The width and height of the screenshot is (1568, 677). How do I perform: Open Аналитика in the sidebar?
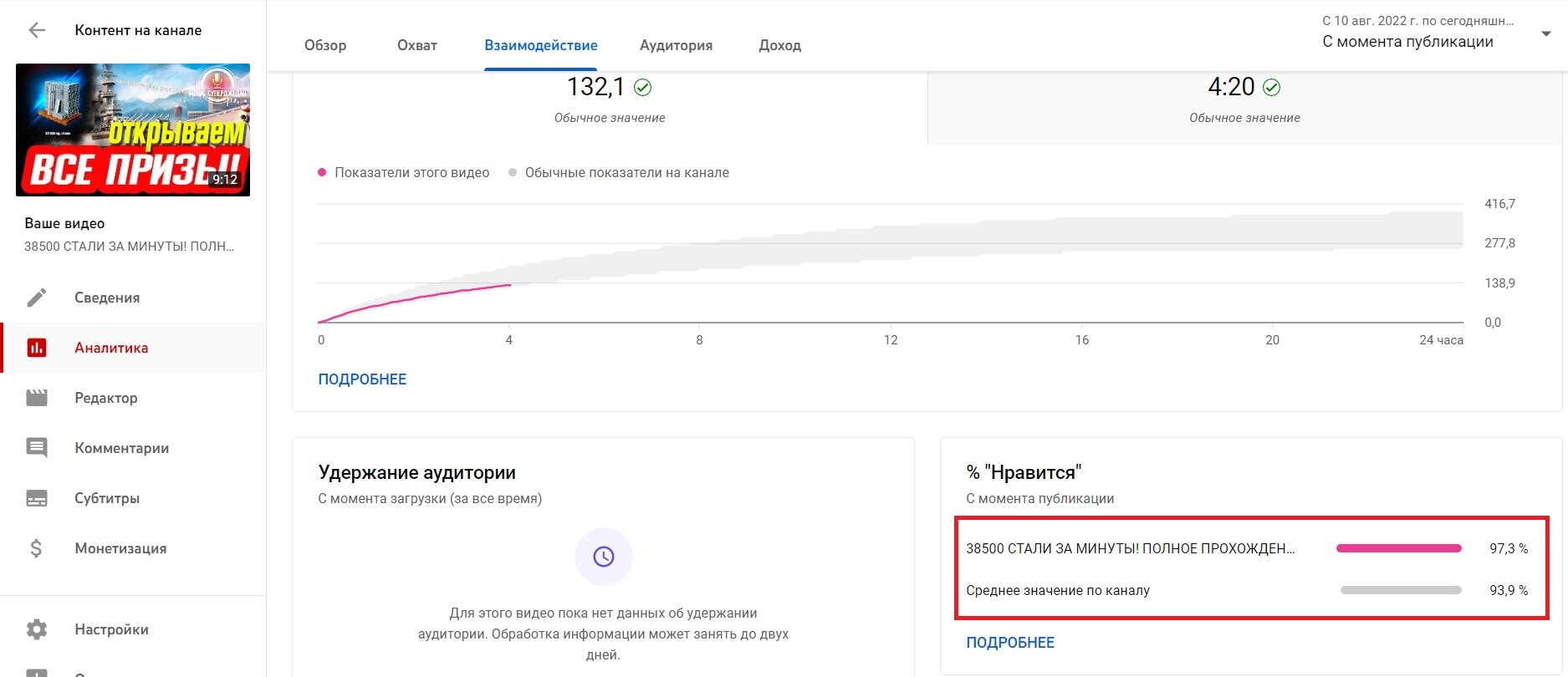coord(133,348)
